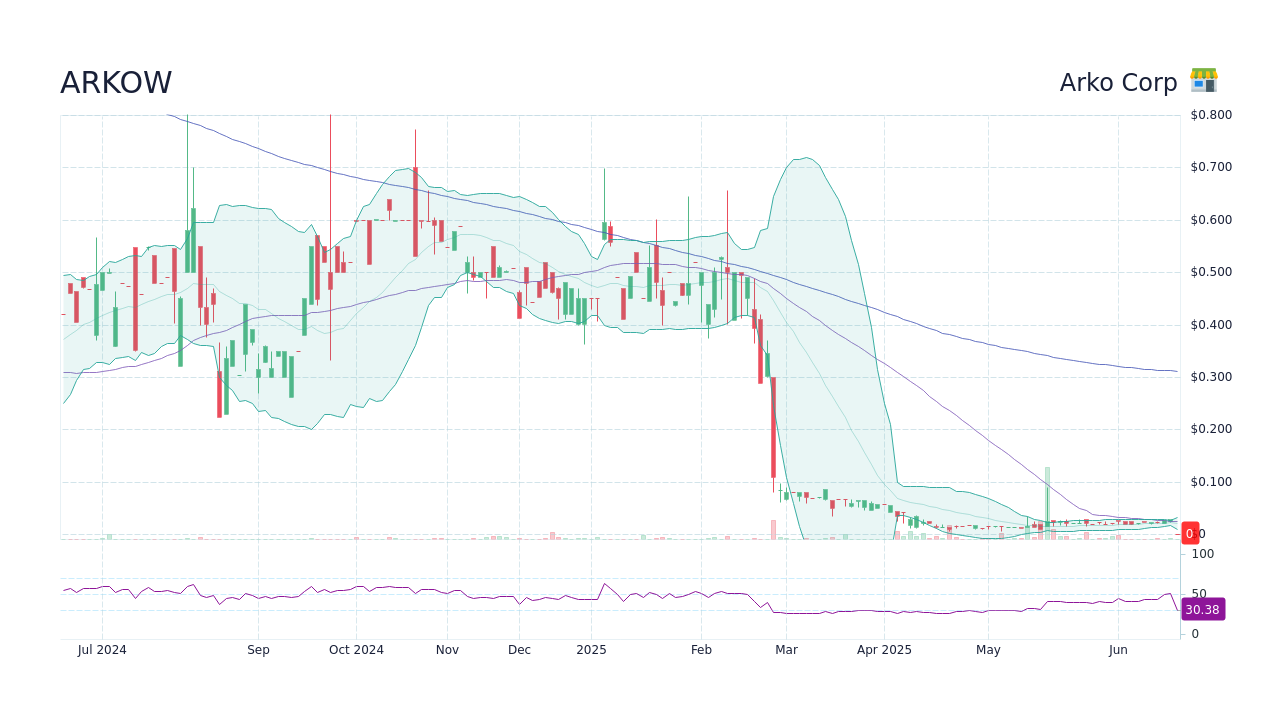Viewport: 1280px width, 720px height.
Task: Click the store emoji icon beside Arko Corp
Action: (x=1203, y=80)
